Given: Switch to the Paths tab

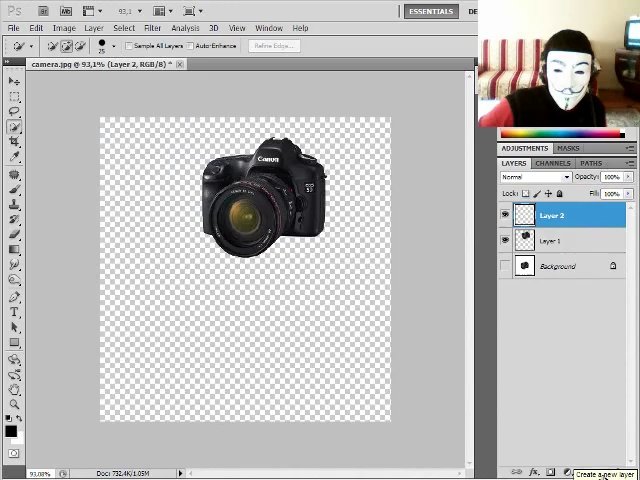Looking at the screenshot, I should [x=591, y=163].
